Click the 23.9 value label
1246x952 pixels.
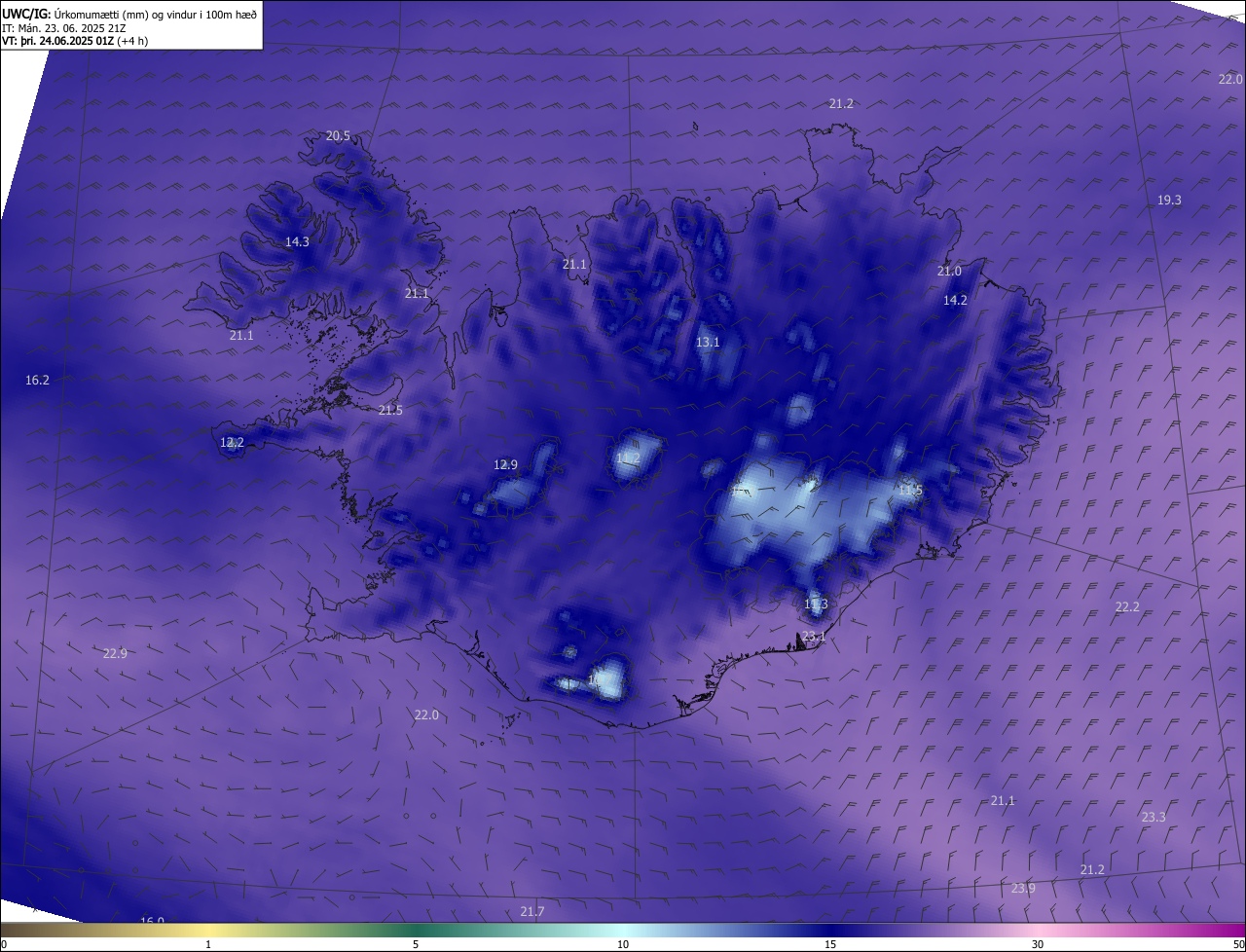click(1023, 889)
